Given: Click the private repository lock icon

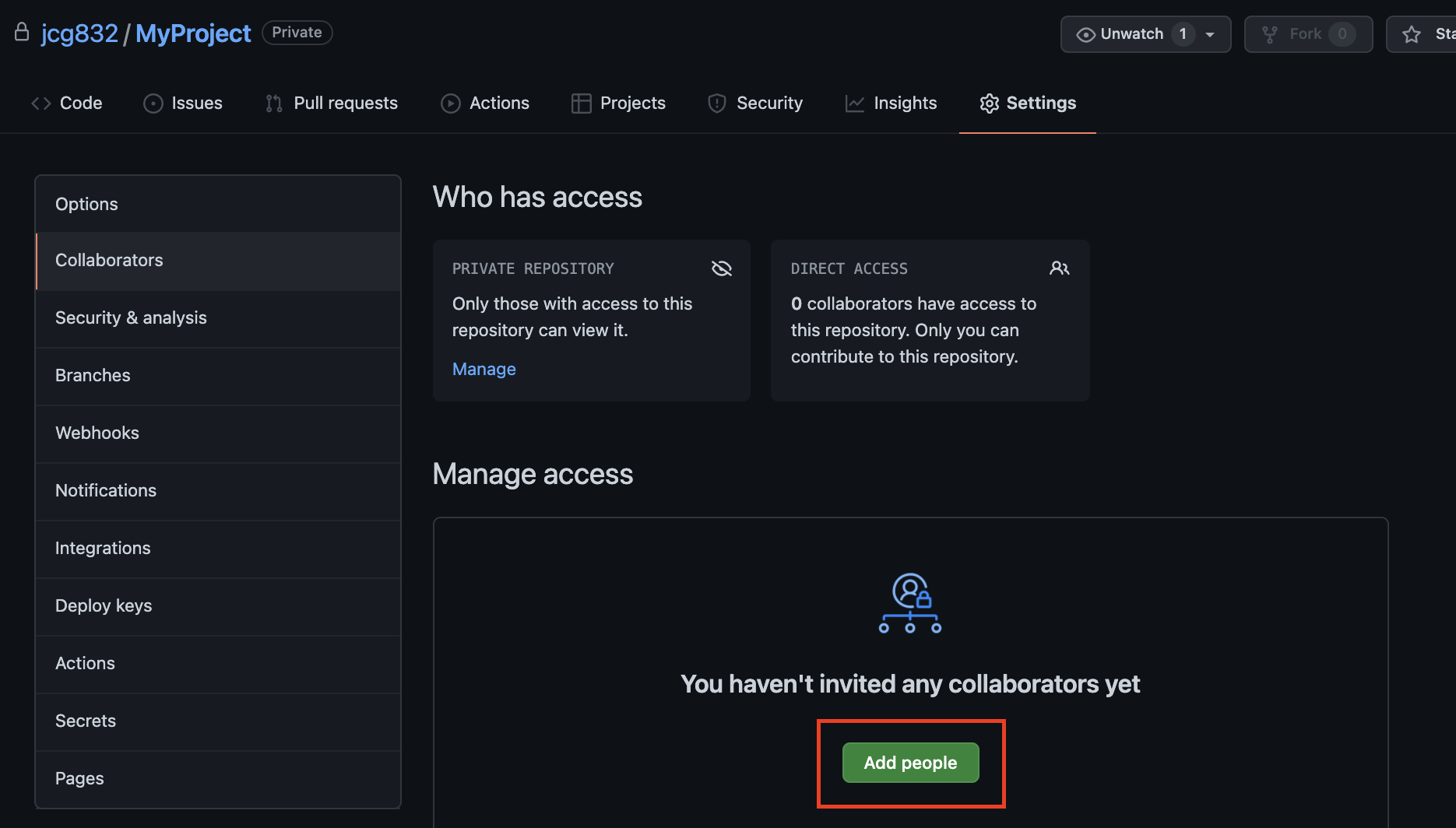Looking at the screenshot, I should [22, 32].
